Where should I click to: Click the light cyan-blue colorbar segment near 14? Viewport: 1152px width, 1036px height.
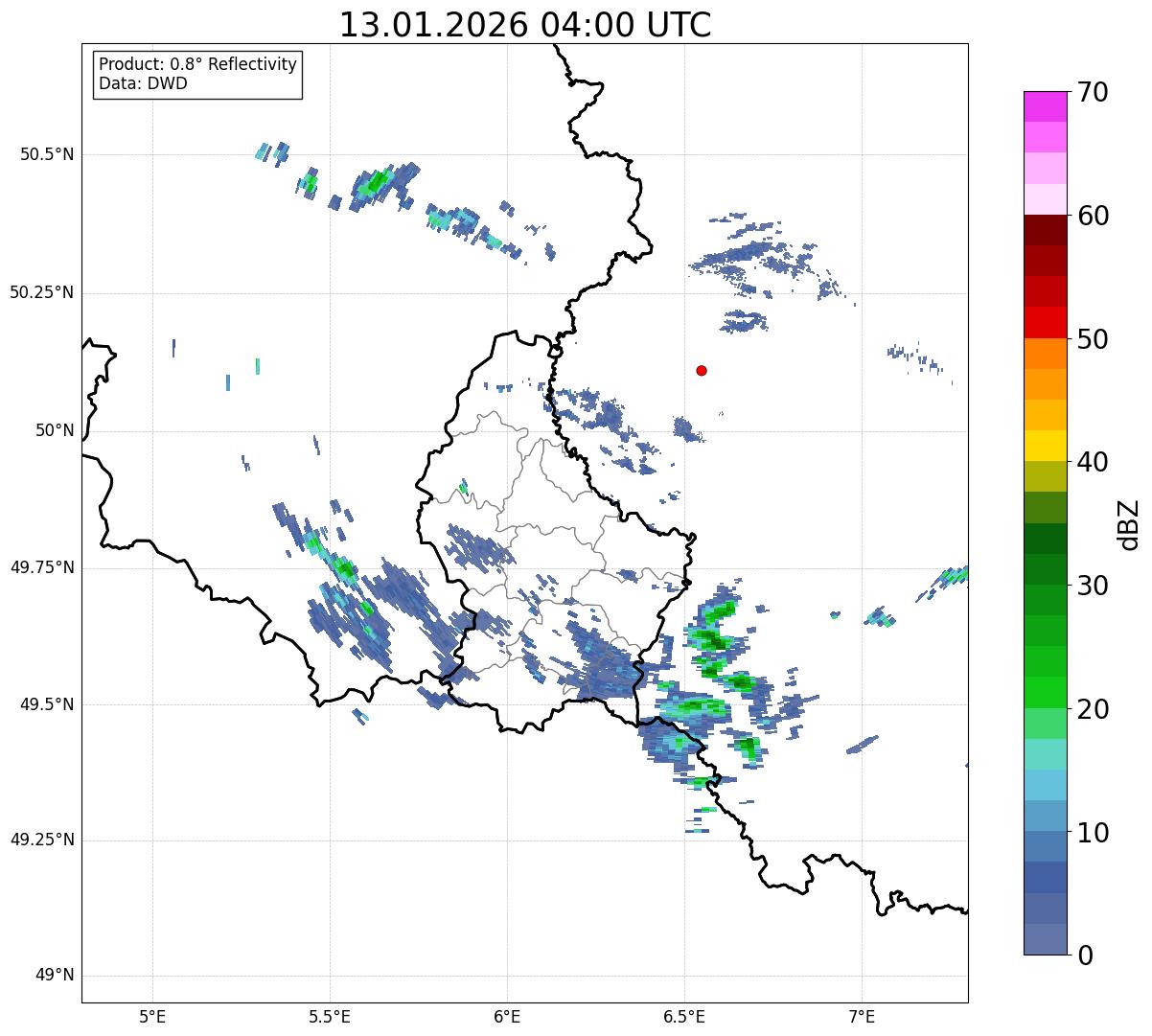click(1045, 785)
